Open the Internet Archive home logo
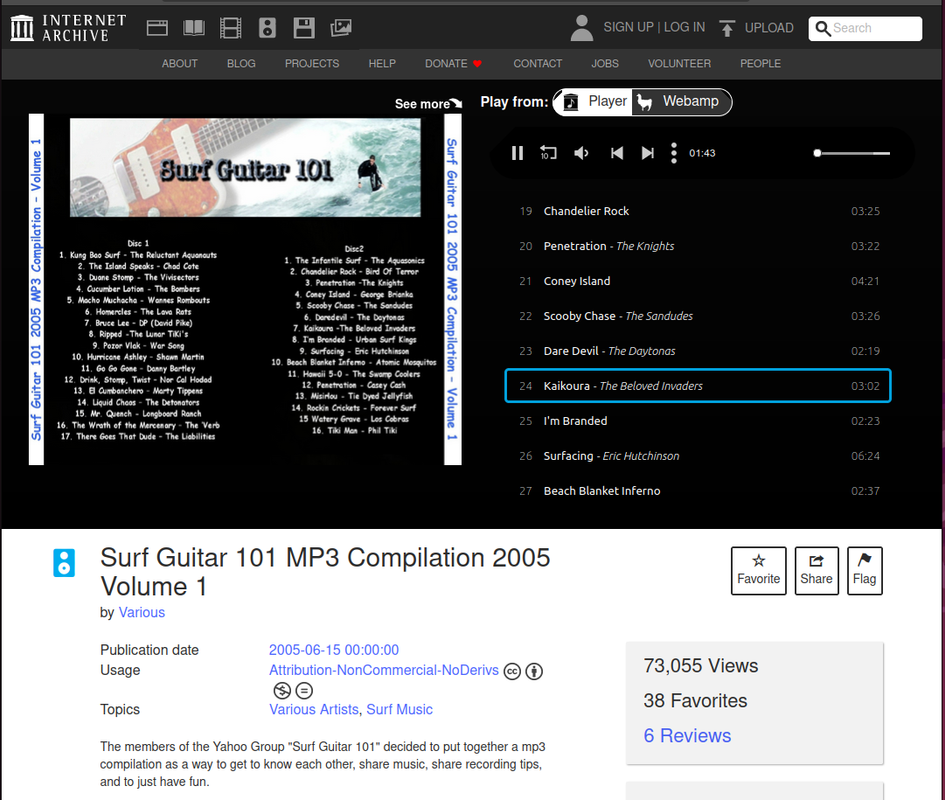The image size is (945, 800). pyautogui.click(x=68, y=28)
